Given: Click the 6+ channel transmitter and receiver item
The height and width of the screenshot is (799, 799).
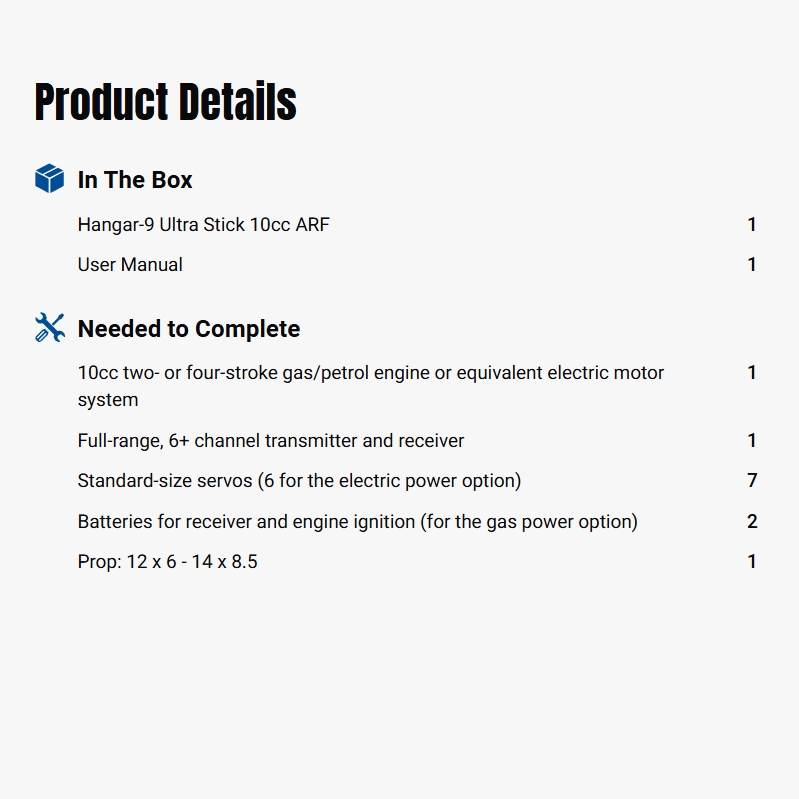Looking at the screenshot, I should coord(271,441).
